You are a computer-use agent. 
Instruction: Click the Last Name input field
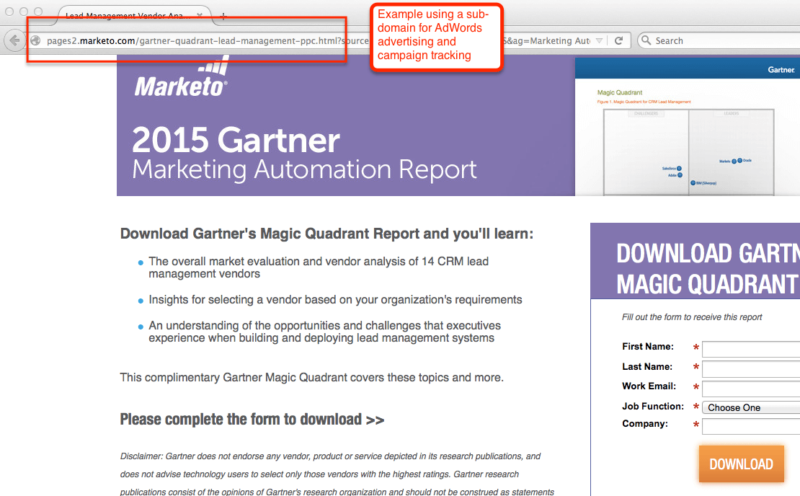click(x=751, y=368)
